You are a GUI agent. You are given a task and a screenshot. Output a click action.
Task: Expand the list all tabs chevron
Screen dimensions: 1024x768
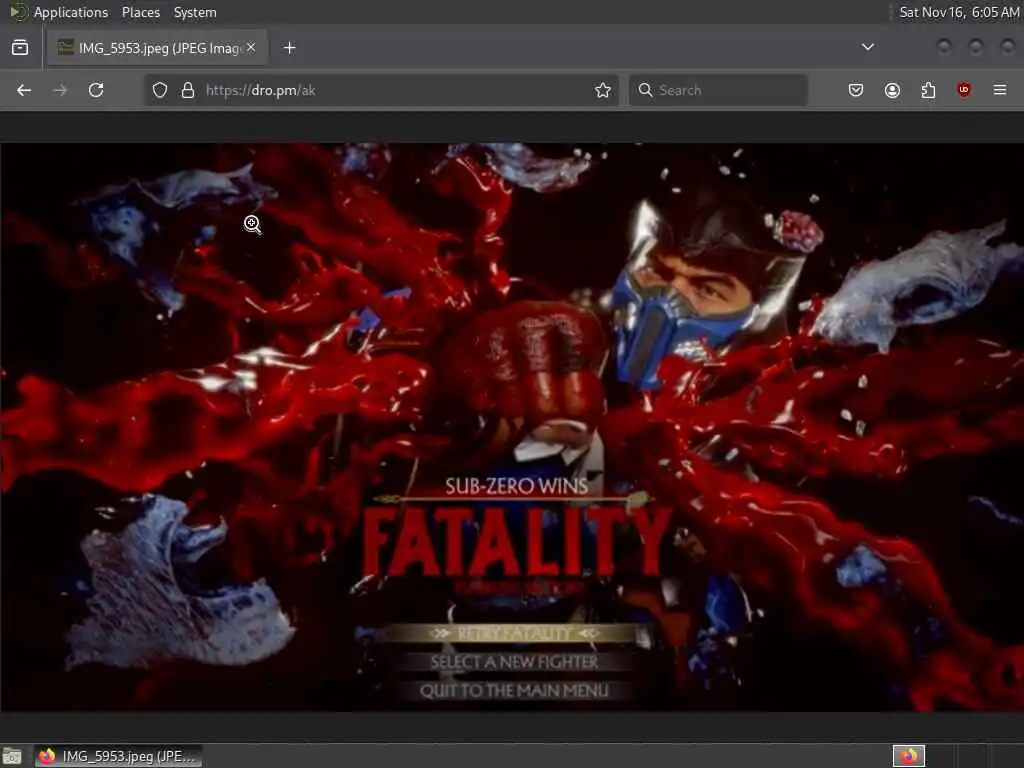coord(868,47)
